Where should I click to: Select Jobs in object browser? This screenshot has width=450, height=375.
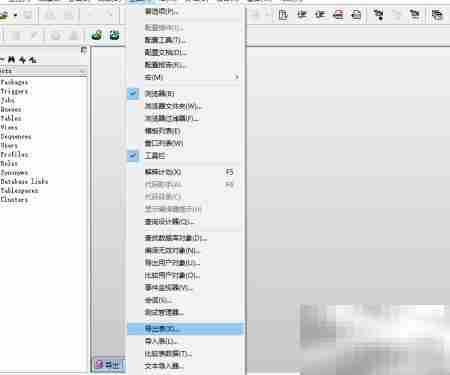pos(7,100)
